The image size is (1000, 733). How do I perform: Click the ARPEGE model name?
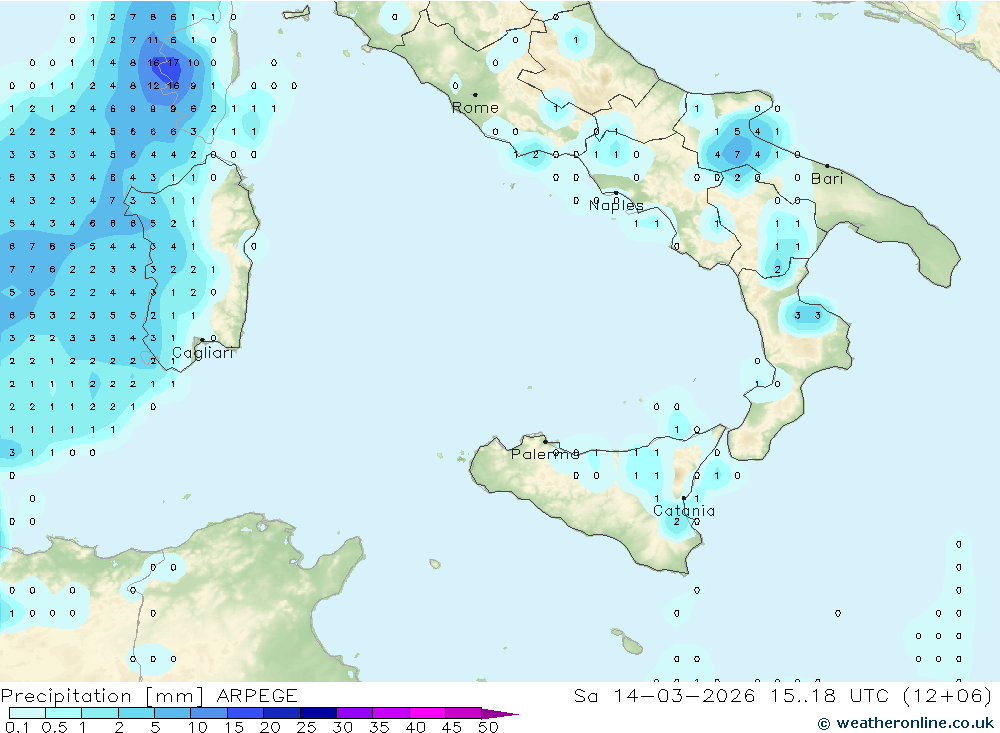[257, 696]
